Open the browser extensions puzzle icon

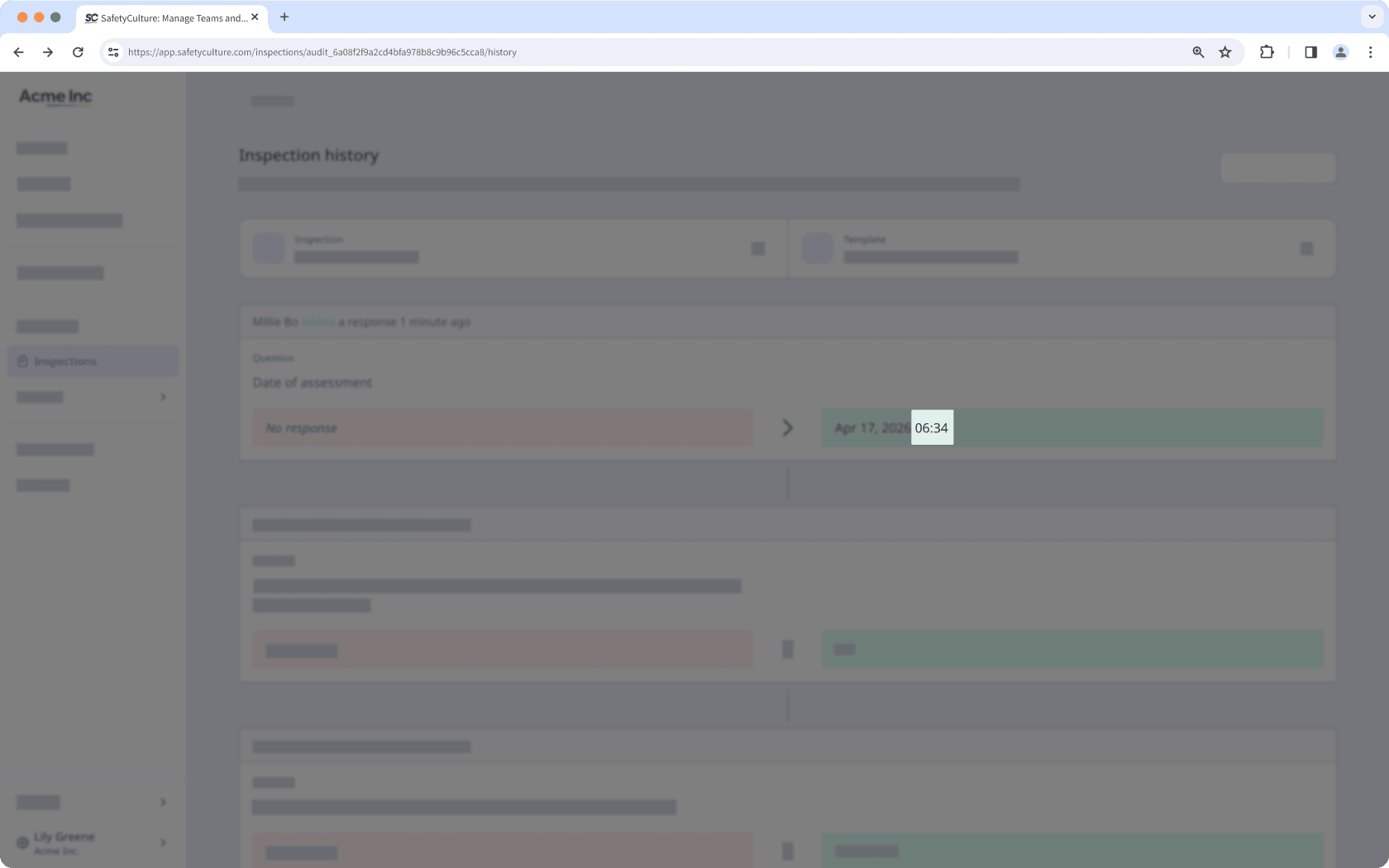pyautogui.click(x=1266, y=51)
